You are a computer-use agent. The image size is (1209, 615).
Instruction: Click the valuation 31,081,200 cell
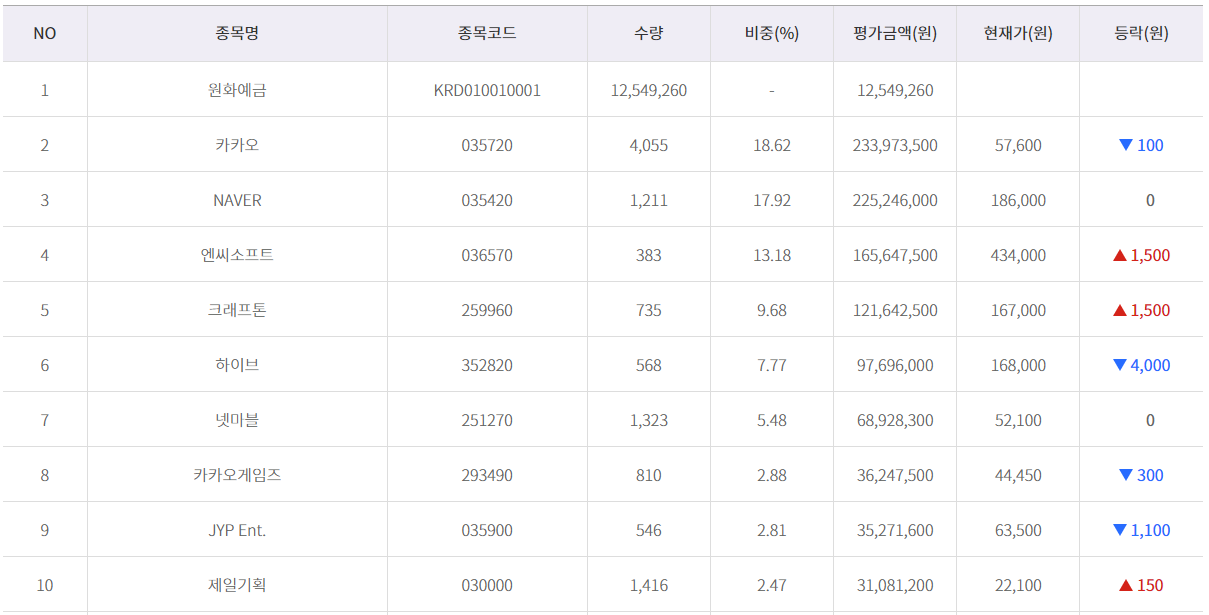coord(895,585)
